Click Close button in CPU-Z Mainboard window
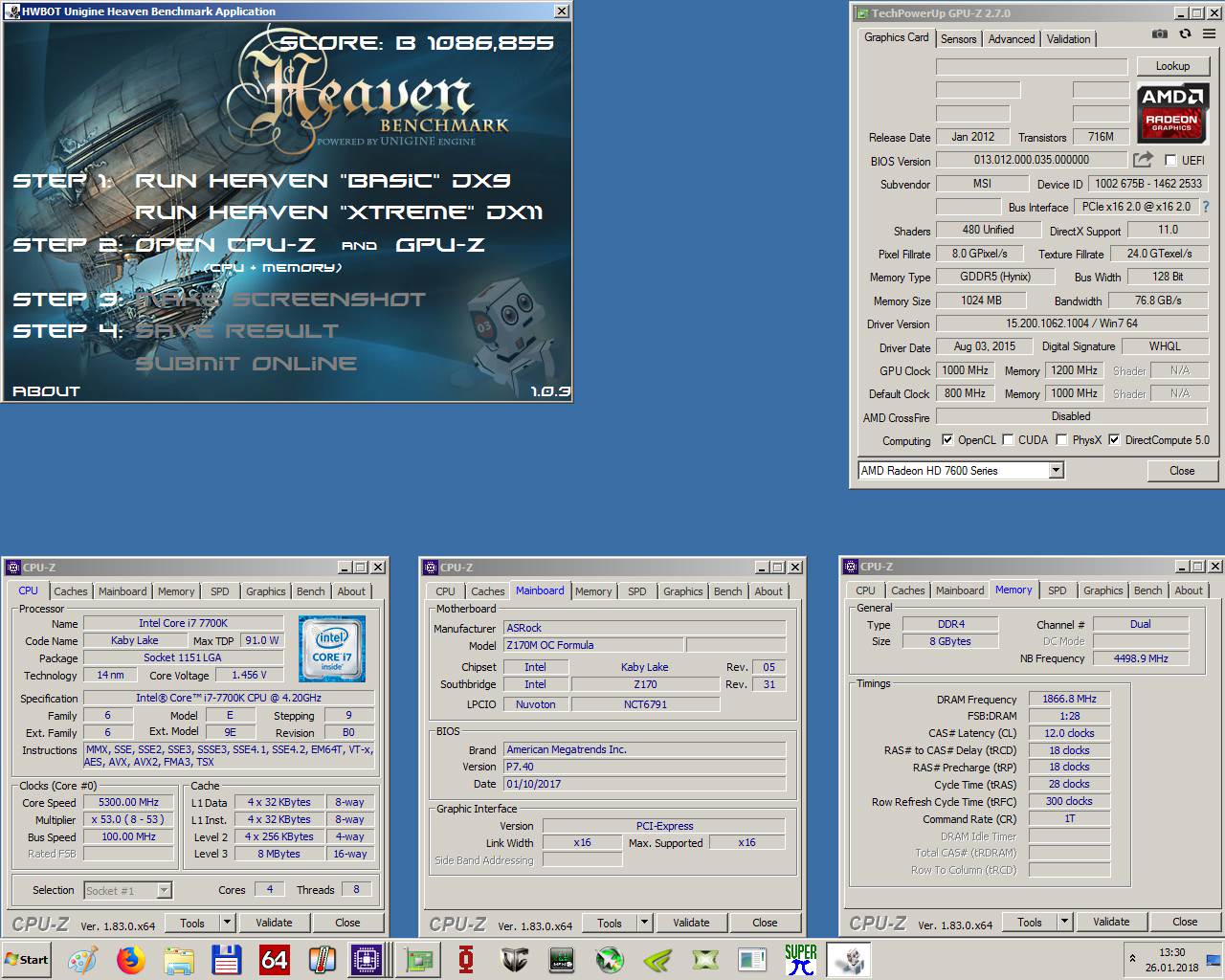The height and width of the screenshot is (980, 1225). pos(765,923)
